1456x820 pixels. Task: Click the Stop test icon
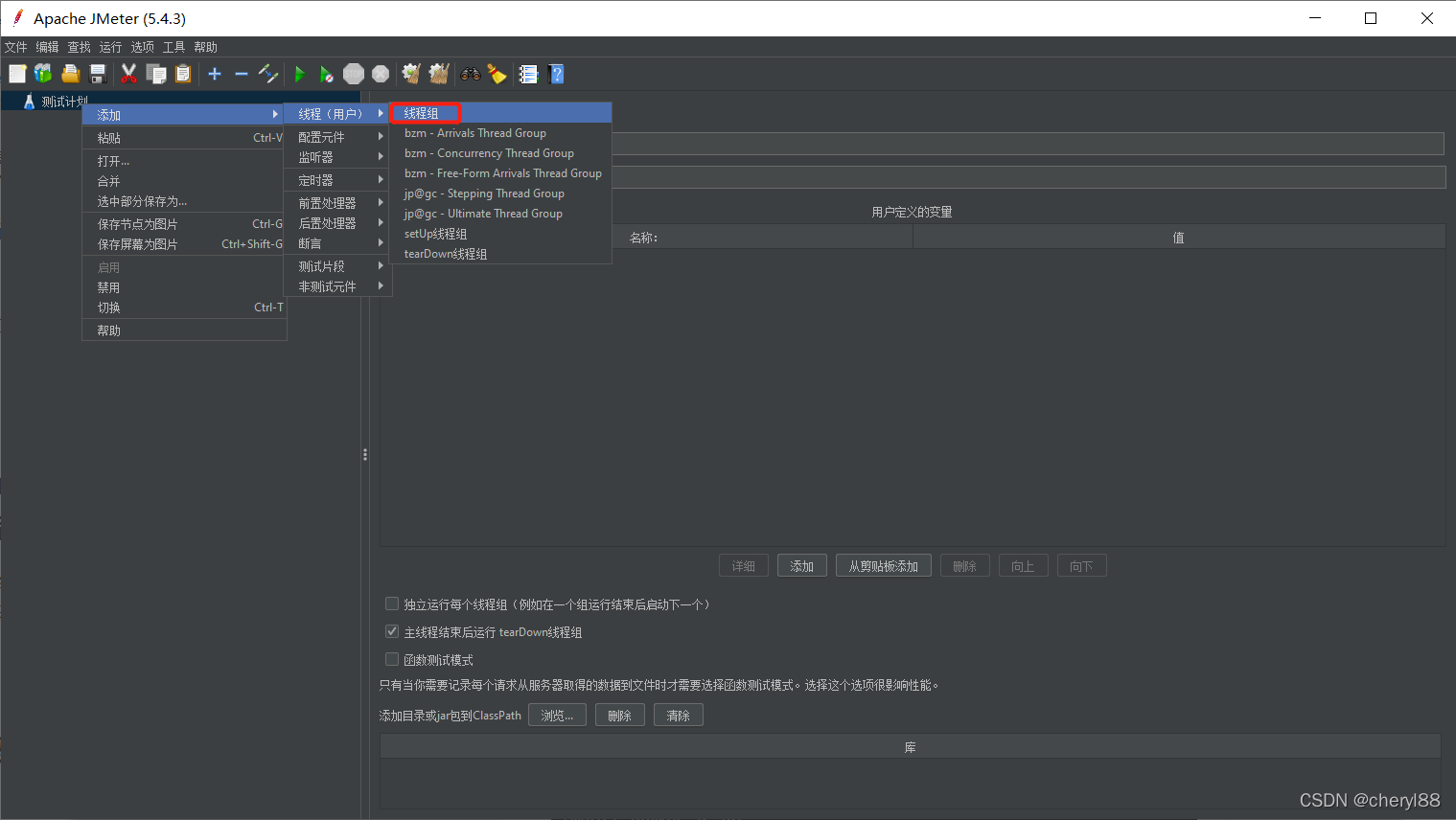pos(354,74)
